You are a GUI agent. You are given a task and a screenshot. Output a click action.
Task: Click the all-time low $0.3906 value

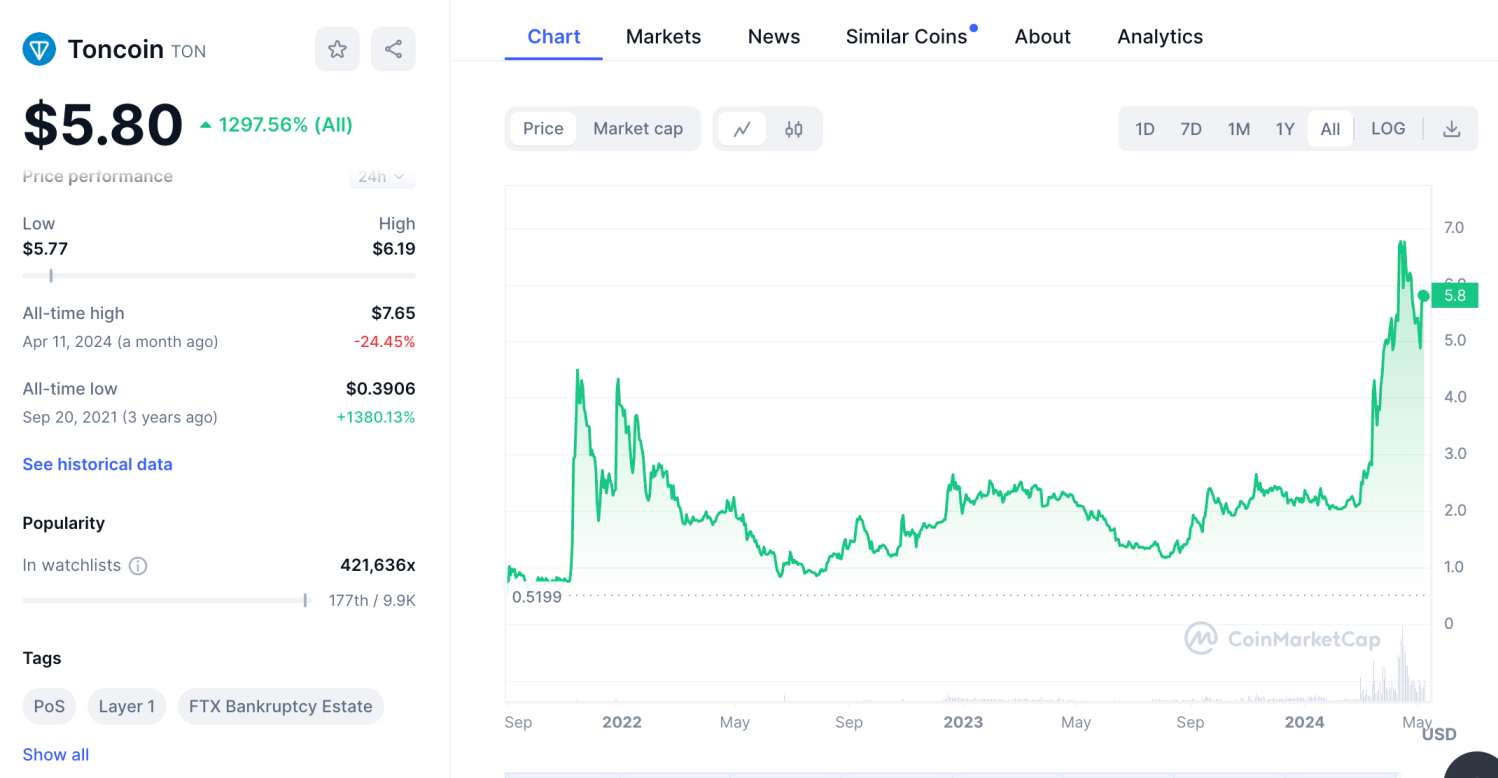coord(381,389)
